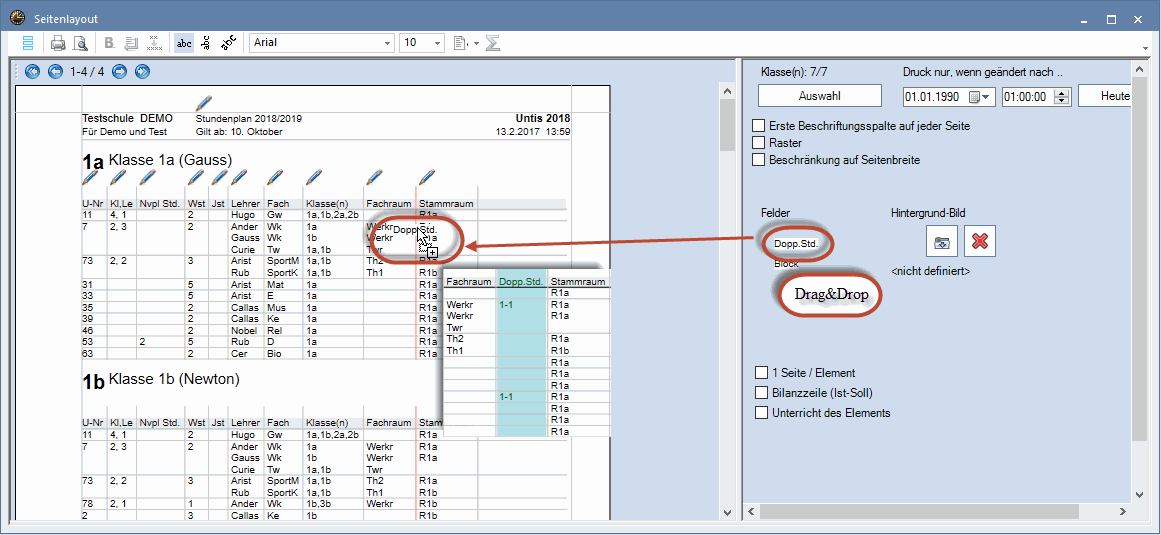The image size is (1161, 535).
Task: Open the Arial font dropdown
Action: pos(387,43)
